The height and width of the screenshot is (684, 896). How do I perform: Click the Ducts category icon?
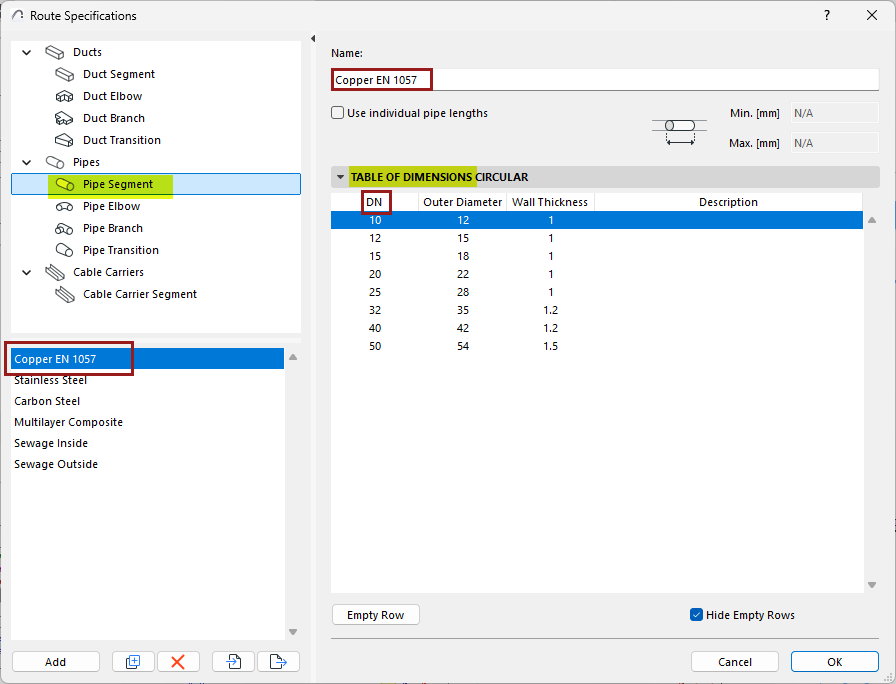pyautogui.click(x=55, y=53)
